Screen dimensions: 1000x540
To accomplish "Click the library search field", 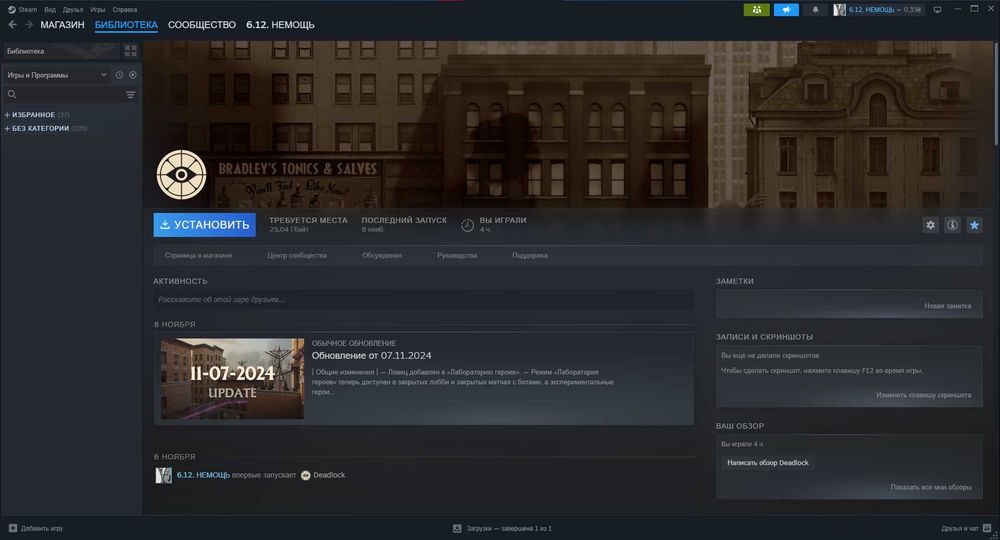I will coord(70,94).
